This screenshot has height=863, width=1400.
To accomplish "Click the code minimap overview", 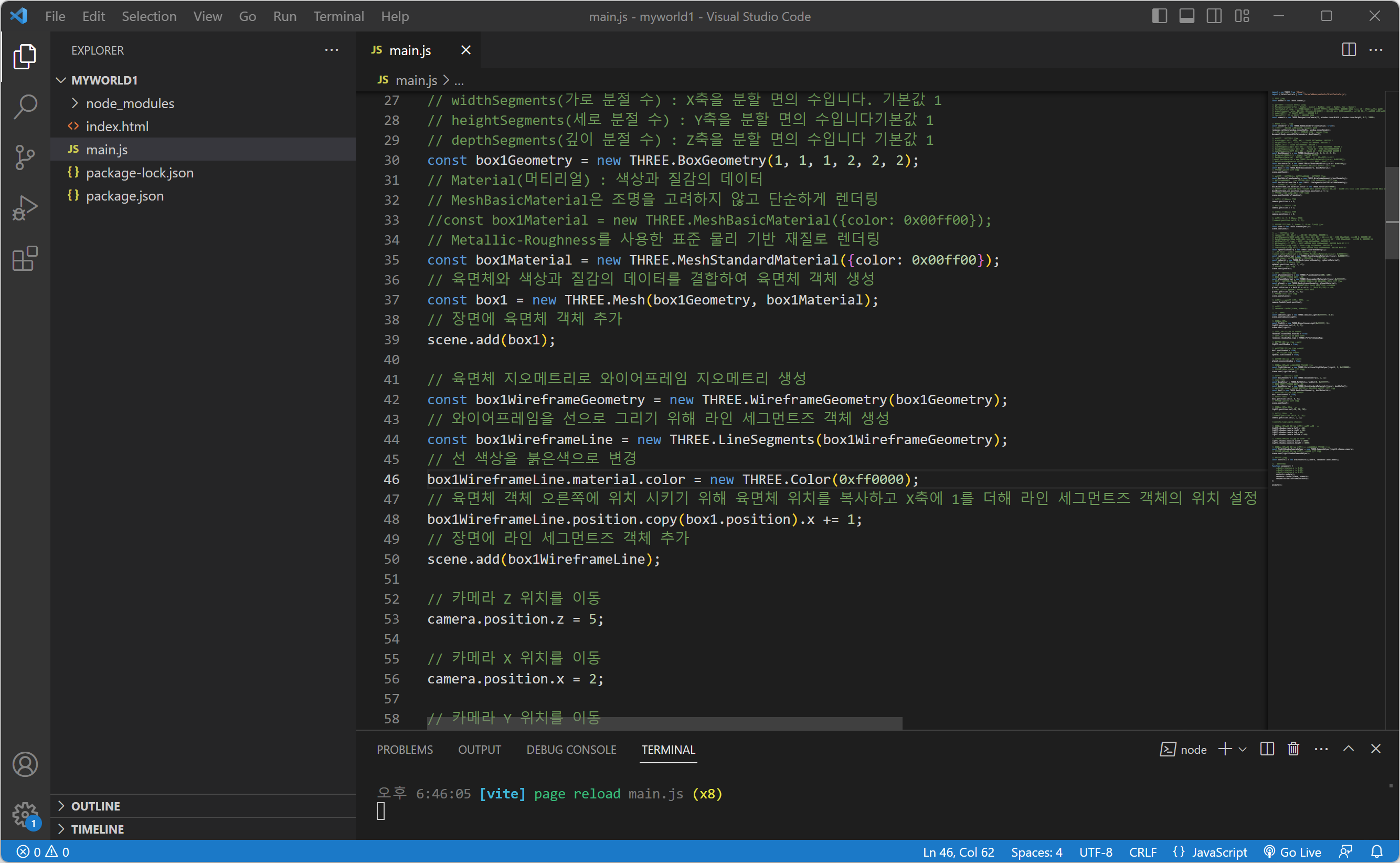I will tap(1324, 286).
